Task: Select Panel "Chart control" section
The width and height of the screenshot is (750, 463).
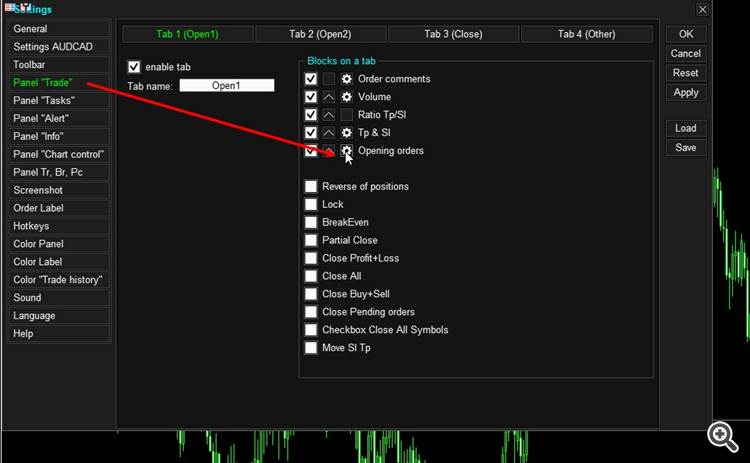Action: (x=59, y=154)
